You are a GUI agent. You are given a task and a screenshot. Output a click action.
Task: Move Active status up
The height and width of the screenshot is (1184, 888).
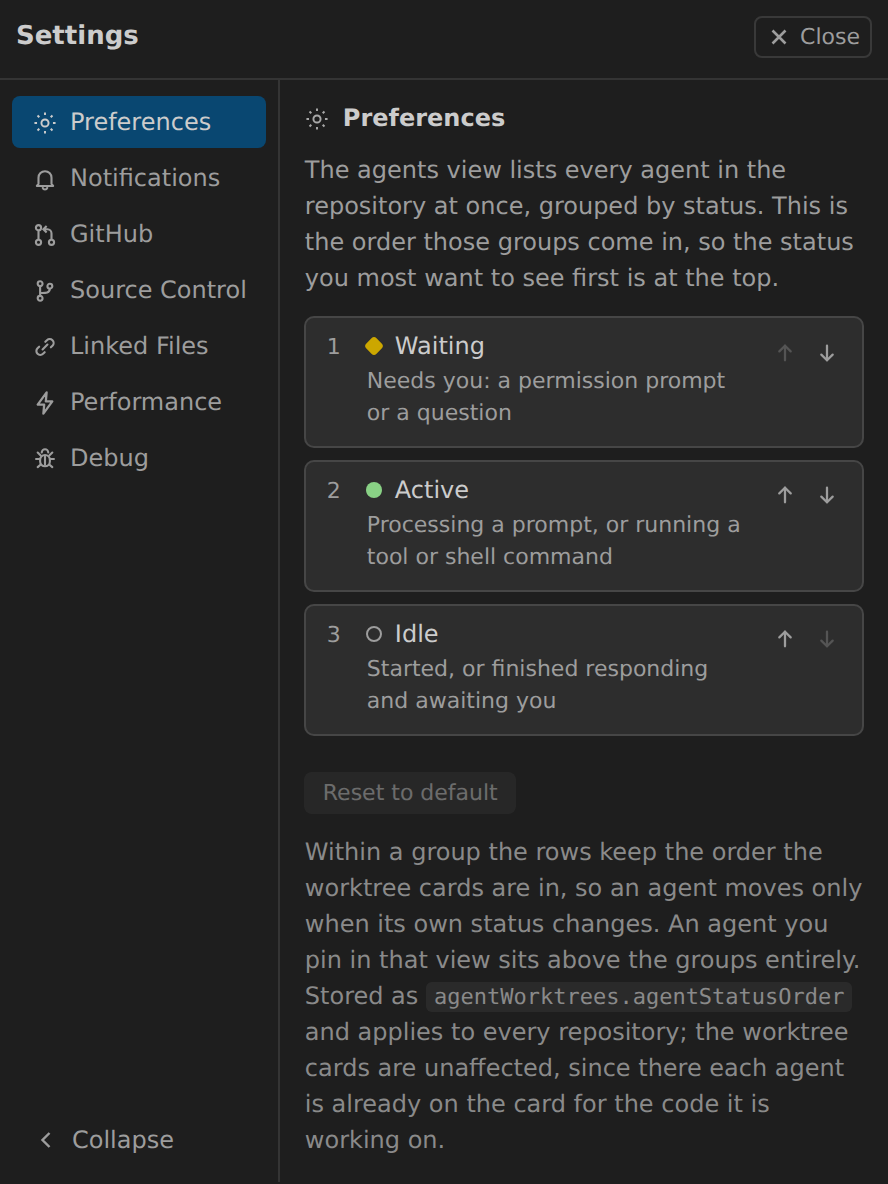pyautogui.click(x=785, y=495)
